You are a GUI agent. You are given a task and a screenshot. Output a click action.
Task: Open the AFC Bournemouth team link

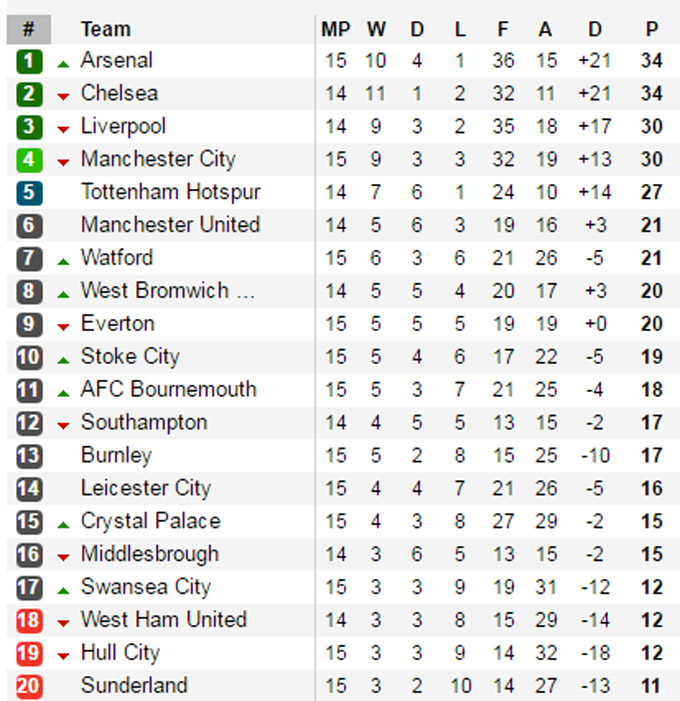169,389
